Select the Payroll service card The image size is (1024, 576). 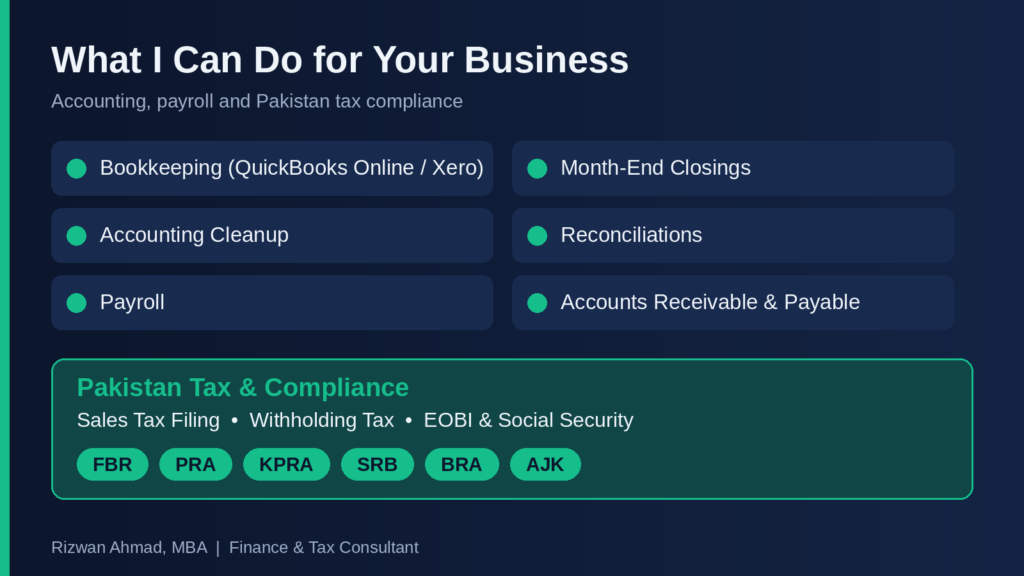272,302
